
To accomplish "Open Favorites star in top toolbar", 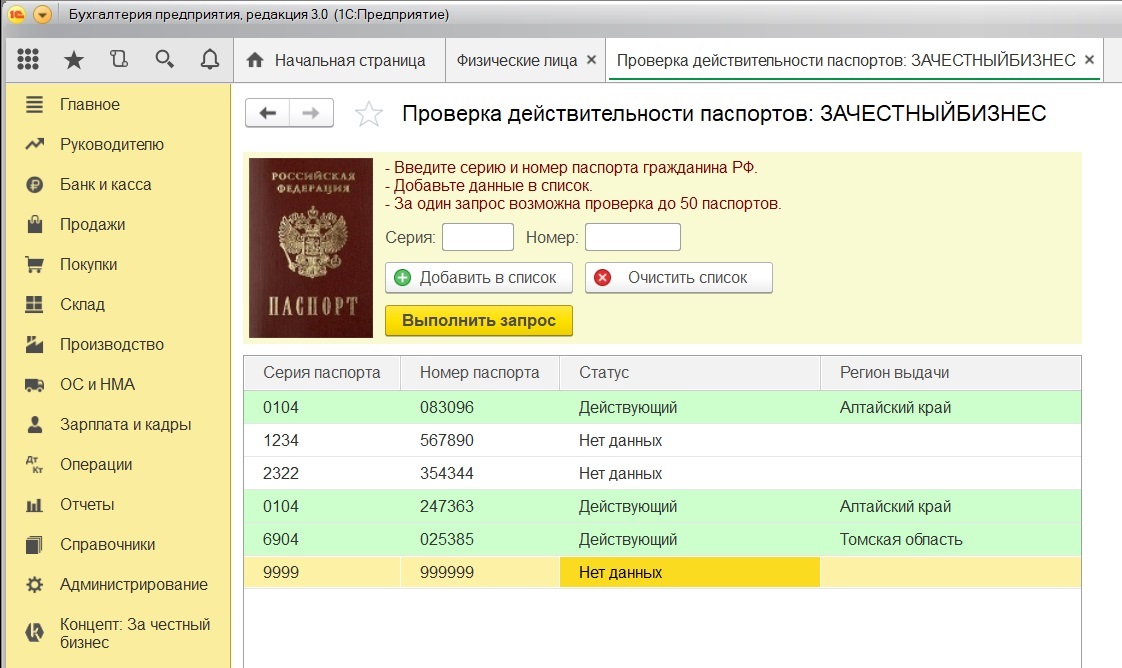I will [73, 59].
